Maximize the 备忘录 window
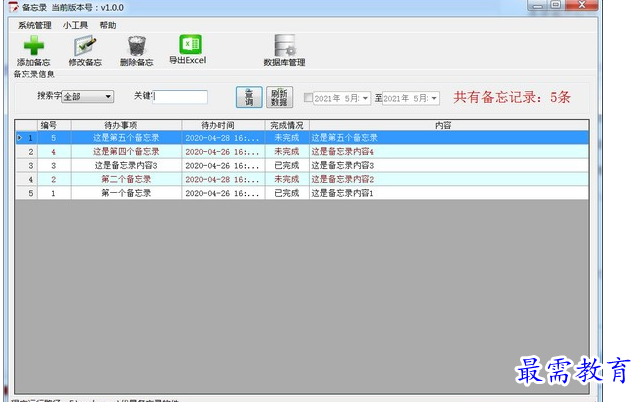This screenshot has width=639, height=402. 556,5
